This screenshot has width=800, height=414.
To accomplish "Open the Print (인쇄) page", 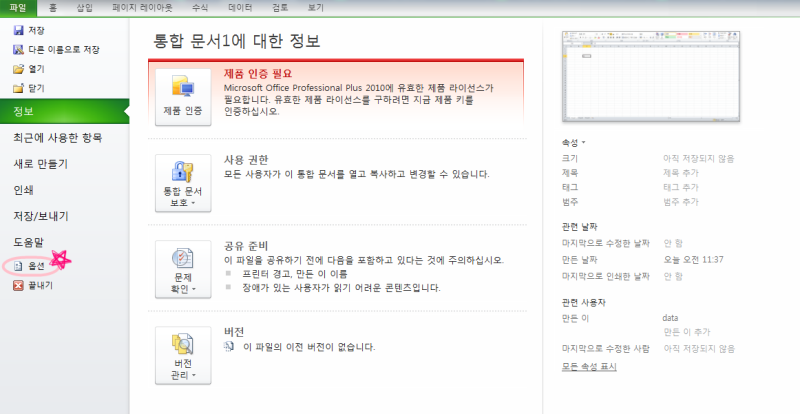I will click(x=23, y=190).
